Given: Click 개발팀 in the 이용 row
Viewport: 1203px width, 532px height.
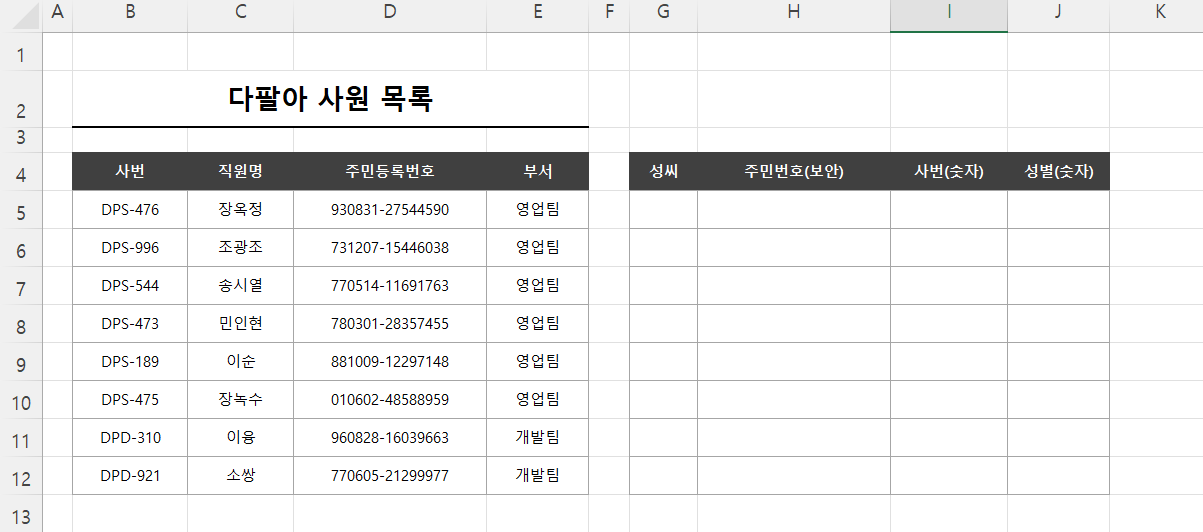Looking at the screenshot, I should [x=538, y=438].
